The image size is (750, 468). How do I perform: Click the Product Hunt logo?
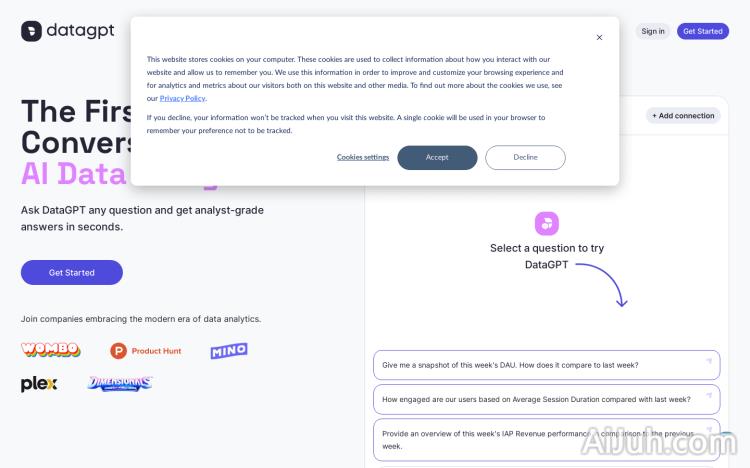tap(146, 351)
